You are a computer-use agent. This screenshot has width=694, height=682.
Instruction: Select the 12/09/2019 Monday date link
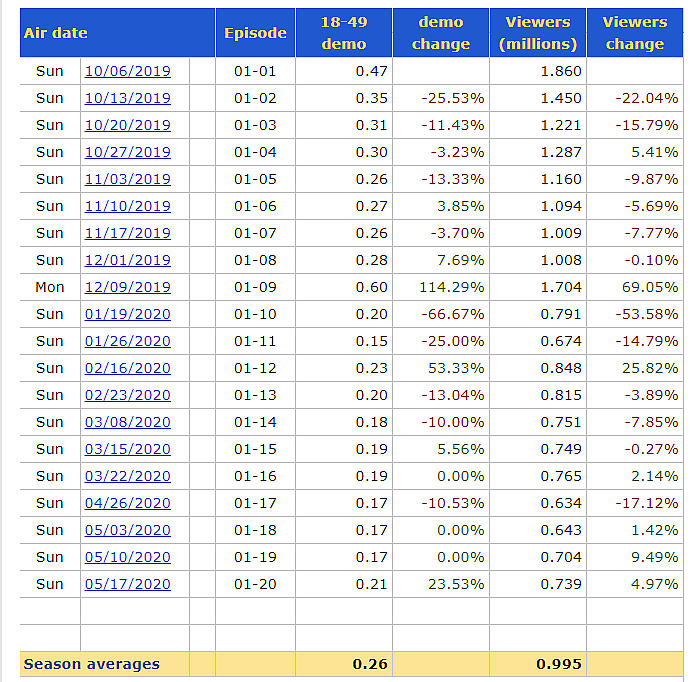click(127, 287)
